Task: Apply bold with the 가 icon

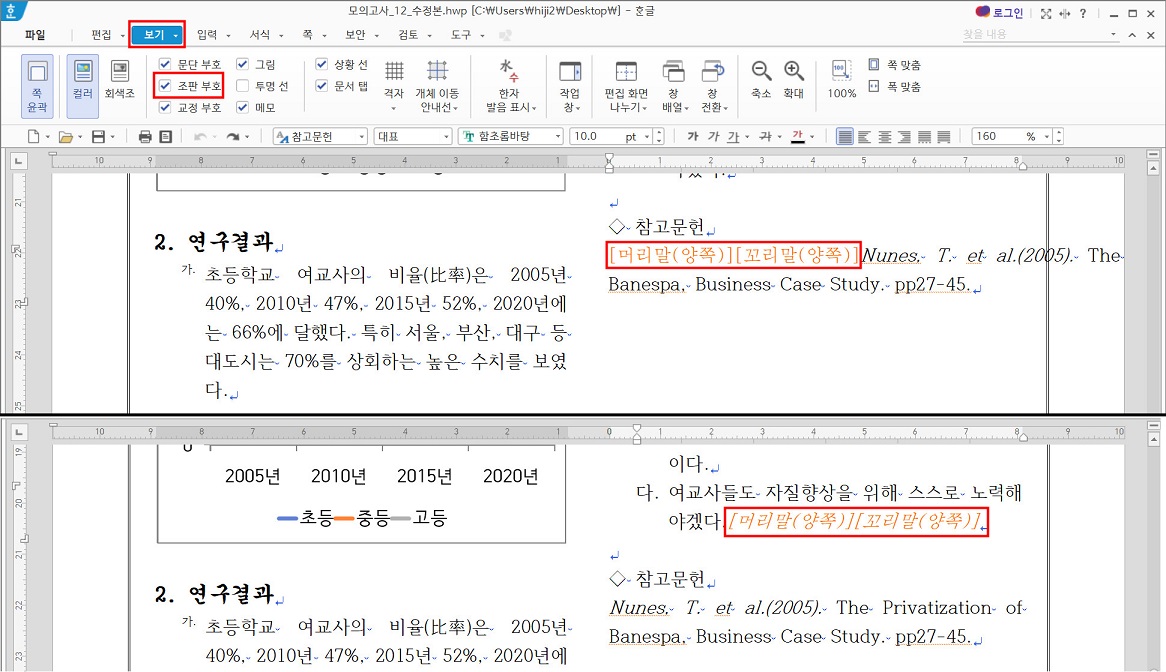Action: (693, 137)
